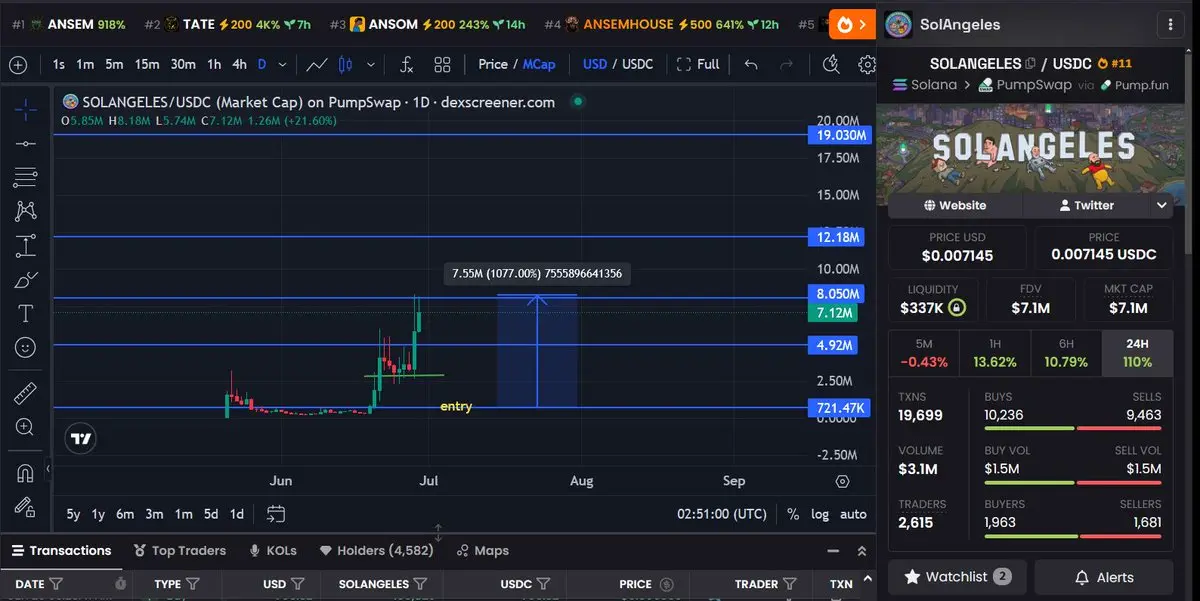
Task: Select the 24H stats tab
Action: click(1137, 353)
